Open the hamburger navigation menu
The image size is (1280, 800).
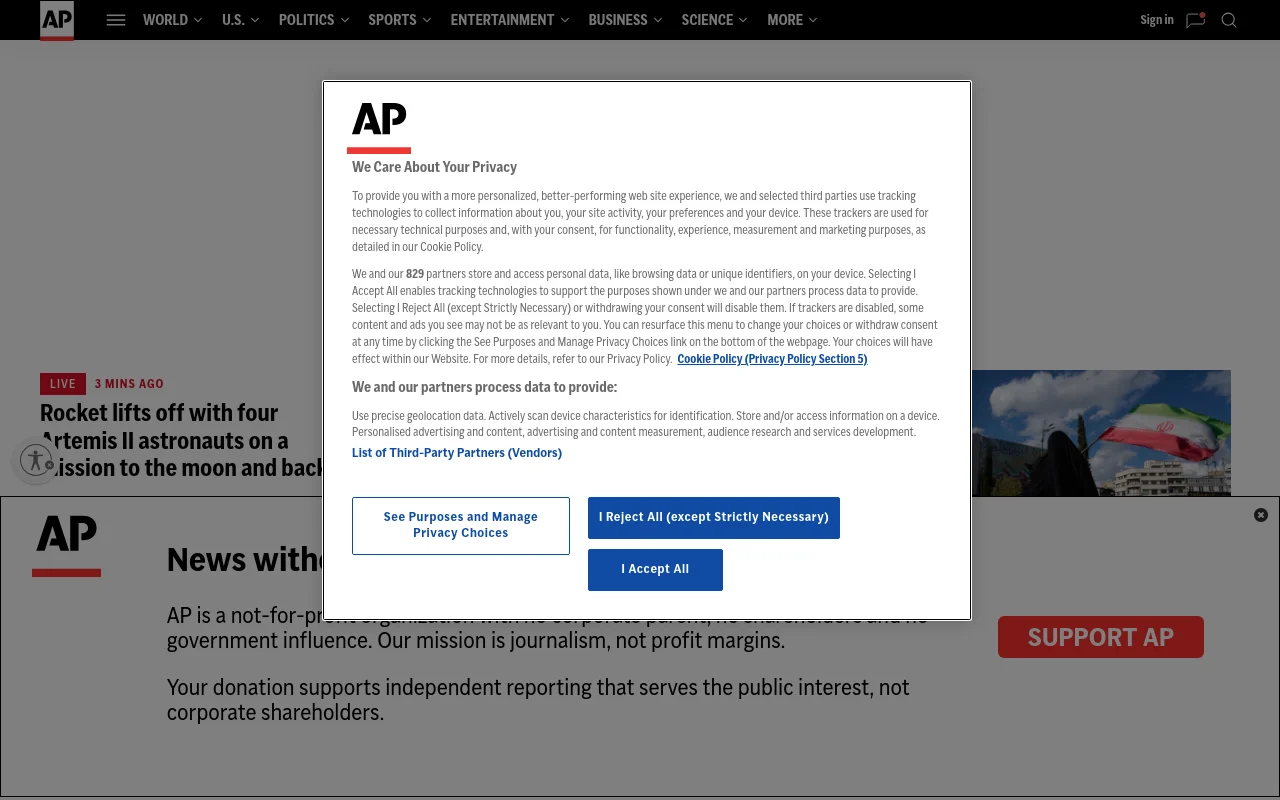click(116, 20)
